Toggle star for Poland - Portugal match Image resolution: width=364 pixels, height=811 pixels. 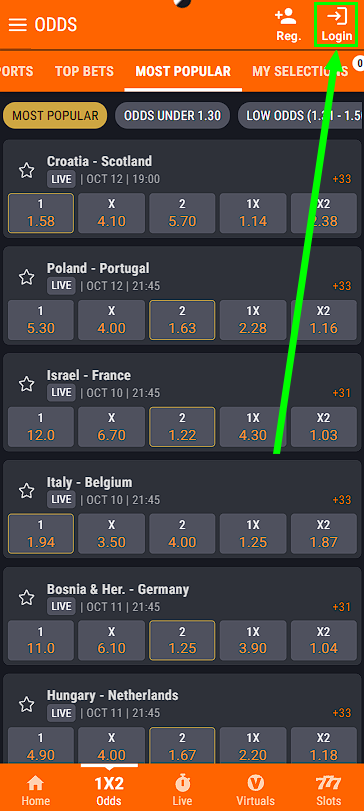pyautogui.click(x=26, y=277)
